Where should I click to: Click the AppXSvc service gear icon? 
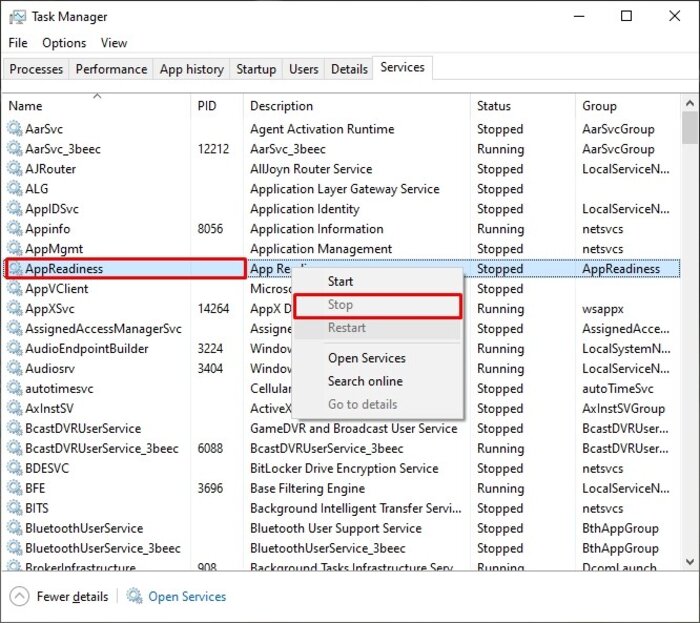click(x=15, y=308)
